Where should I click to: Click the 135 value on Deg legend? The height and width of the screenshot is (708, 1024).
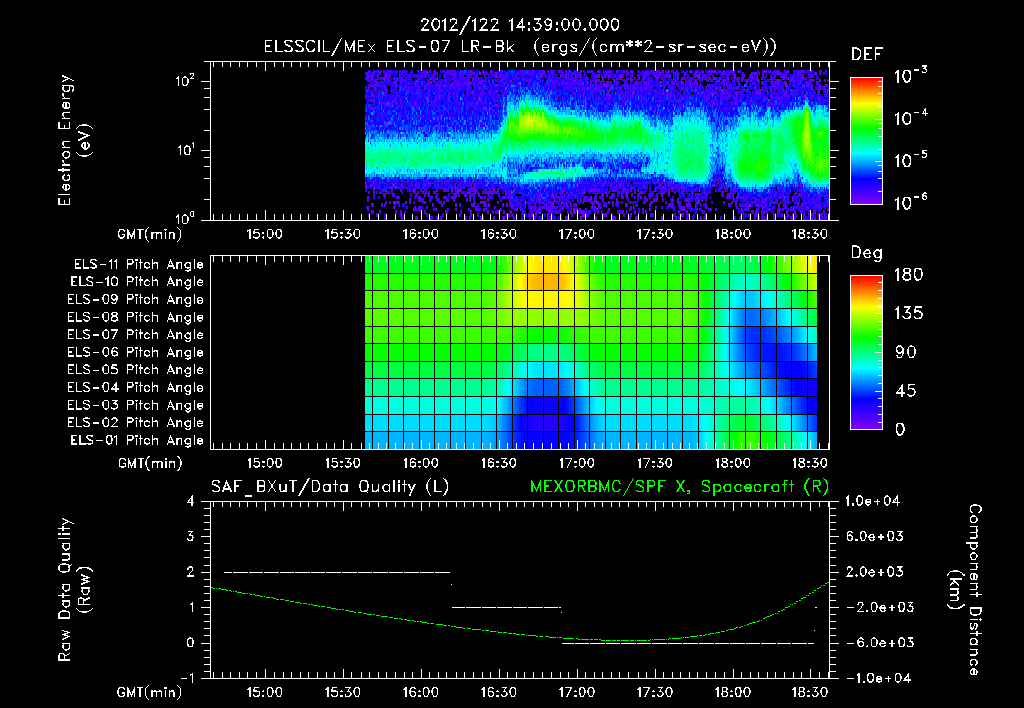tap(908, 314)
